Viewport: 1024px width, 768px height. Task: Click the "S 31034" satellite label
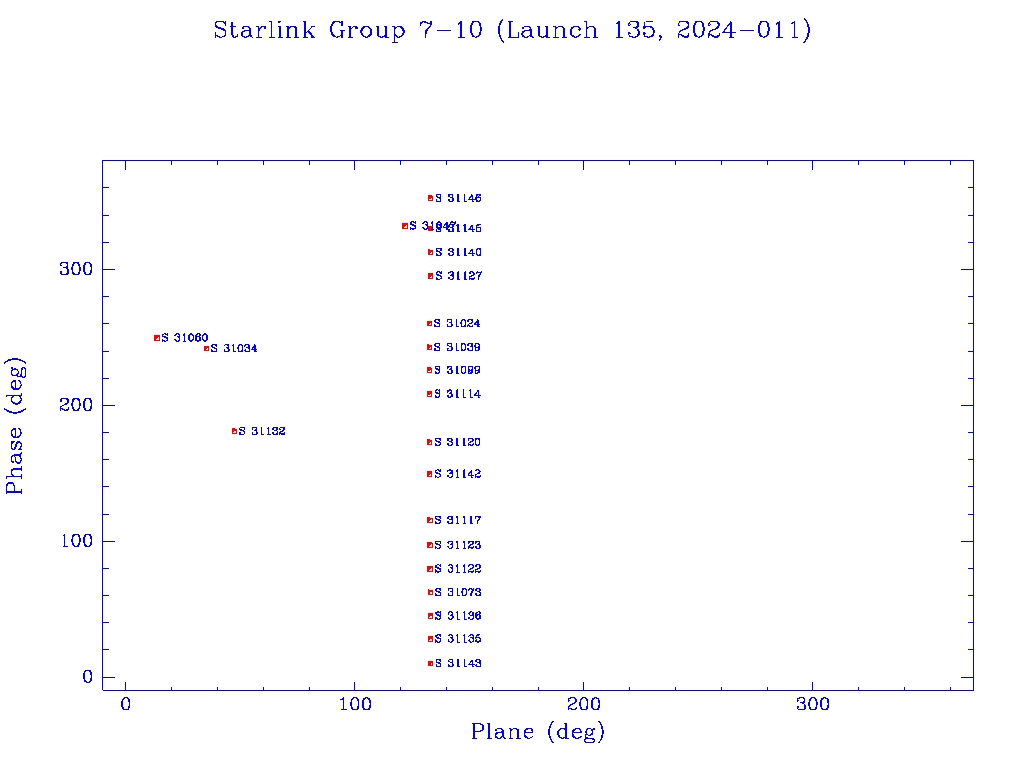pos(234,349)
